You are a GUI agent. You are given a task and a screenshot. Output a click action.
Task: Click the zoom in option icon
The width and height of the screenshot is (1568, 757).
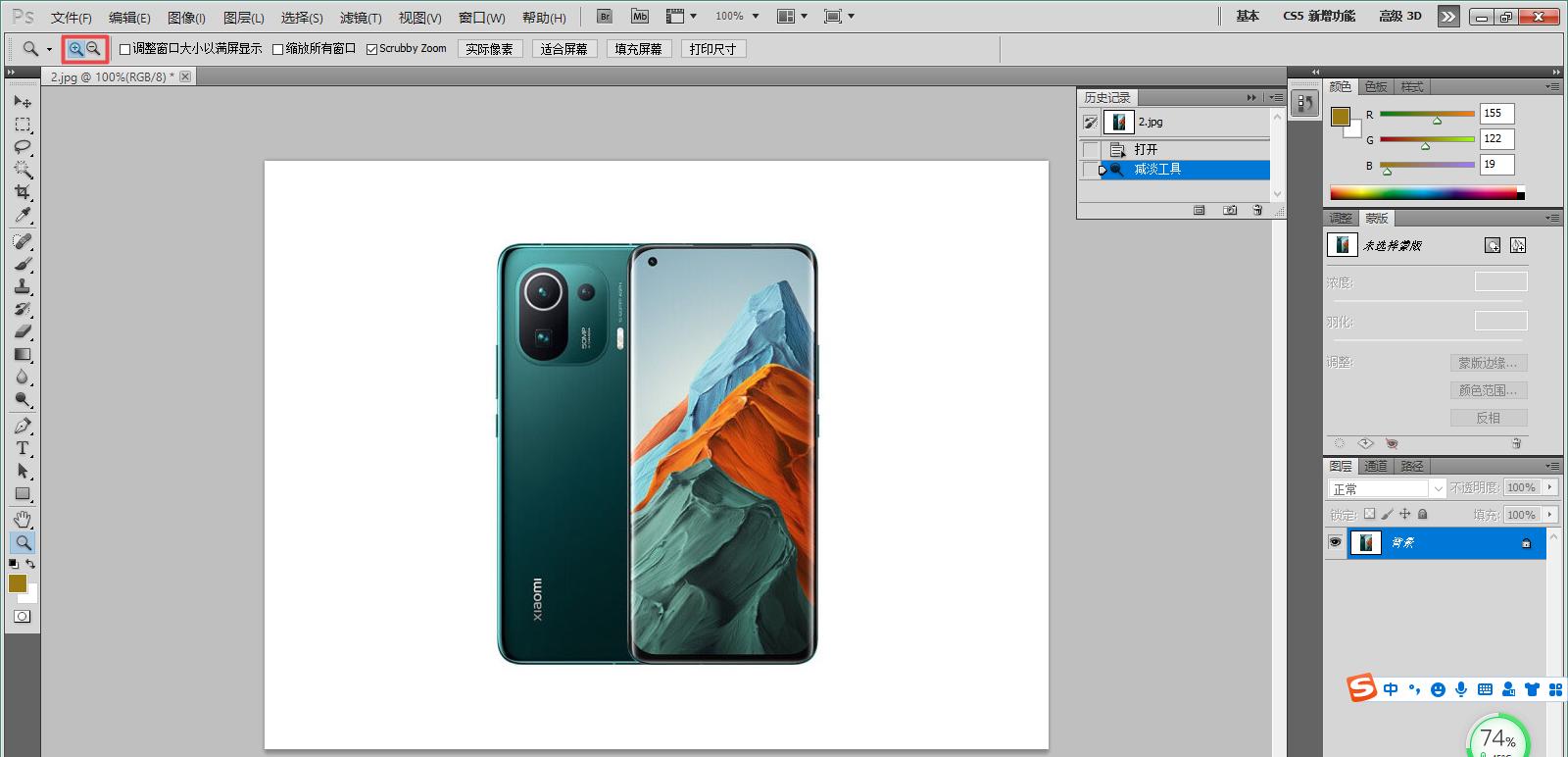(x=75, y=48)
